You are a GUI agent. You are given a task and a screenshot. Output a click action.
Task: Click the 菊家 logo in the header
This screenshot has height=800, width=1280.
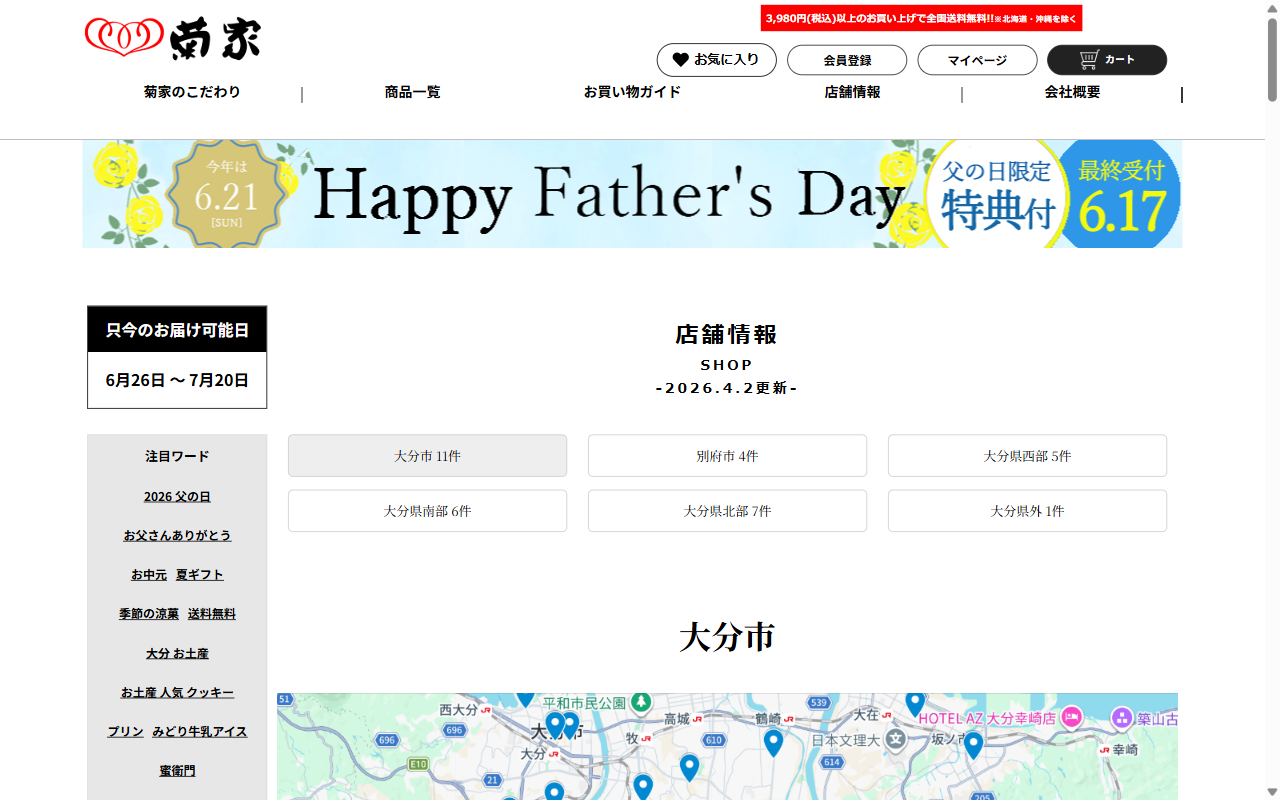[173, 39]
